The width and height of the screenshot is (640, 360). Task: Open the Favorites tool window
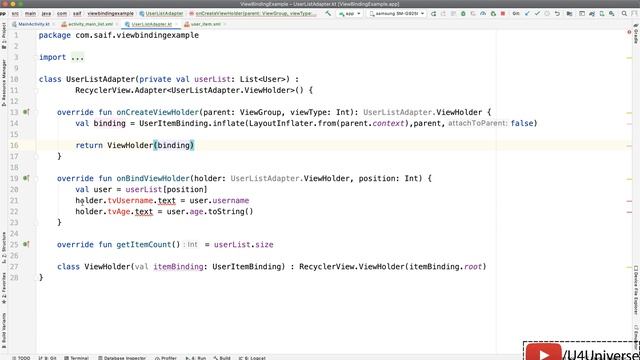[x=4, y=288]
